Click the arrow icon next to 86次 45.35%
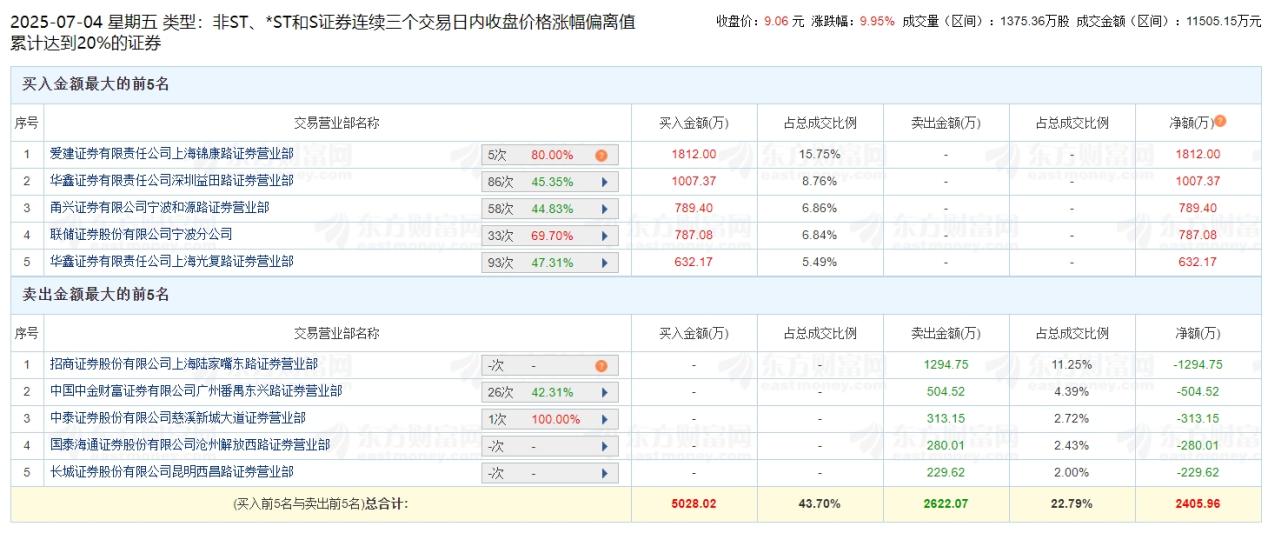 tap(604, 182)
